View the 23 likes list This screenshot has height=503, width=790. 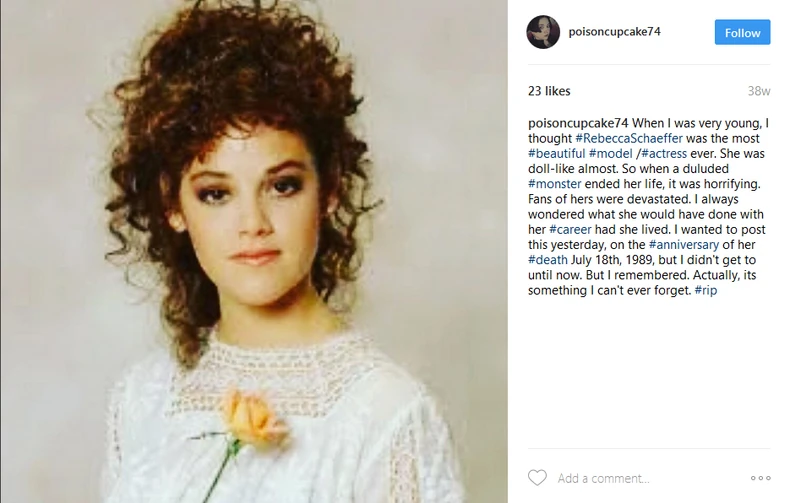click(549, 91)
